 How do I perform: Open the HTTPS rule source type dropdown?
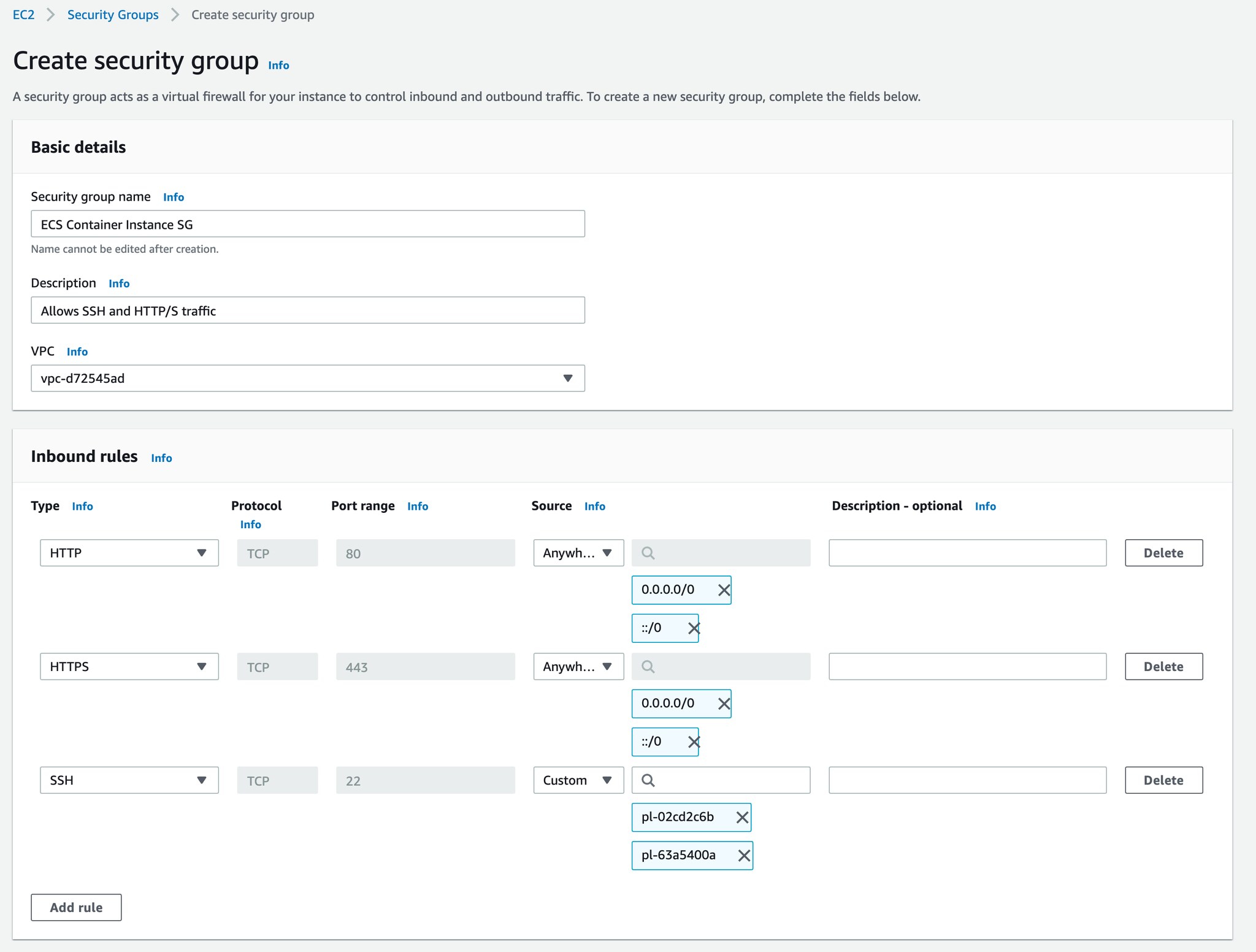click(x=578, y=666)
